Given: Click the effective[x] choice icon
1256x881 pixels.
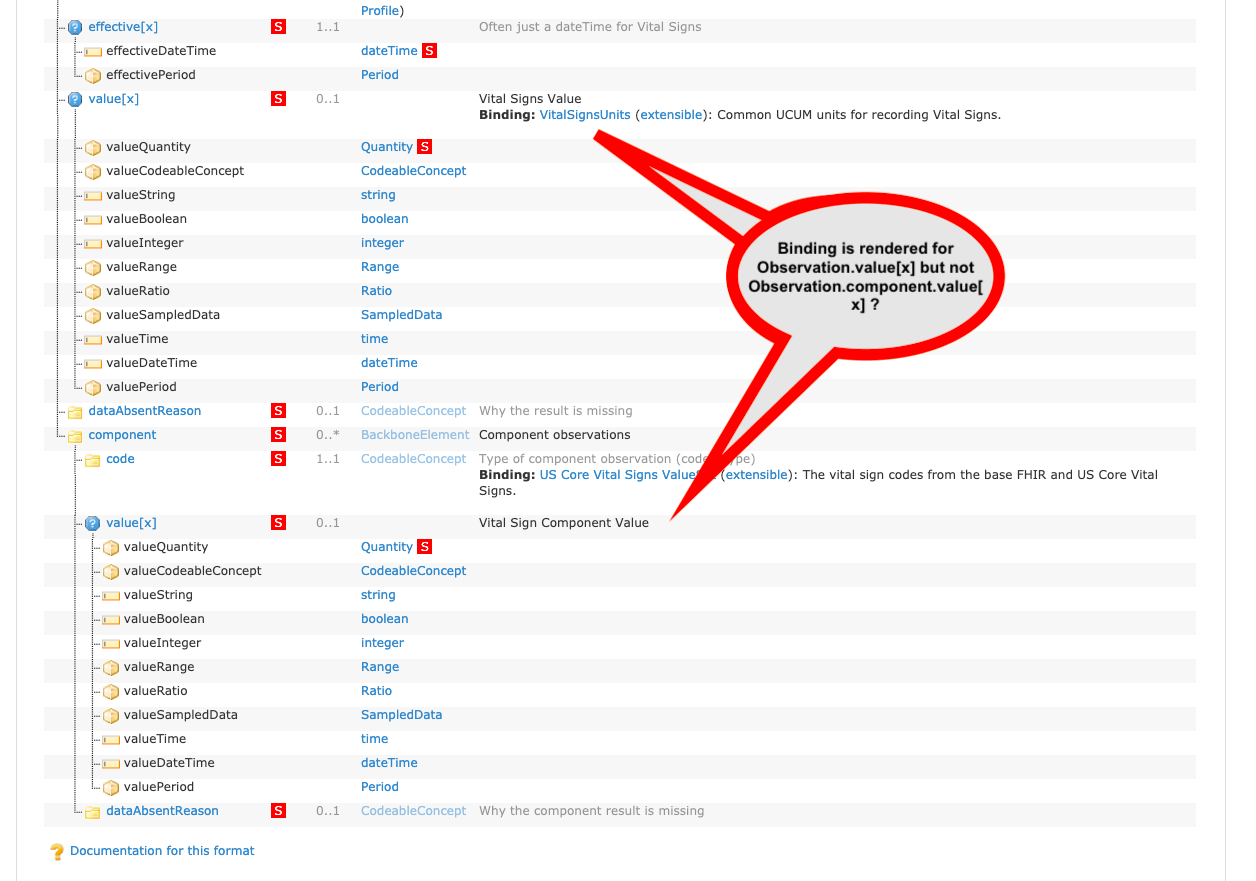Looking at the screenshot, I should [75, 27].
